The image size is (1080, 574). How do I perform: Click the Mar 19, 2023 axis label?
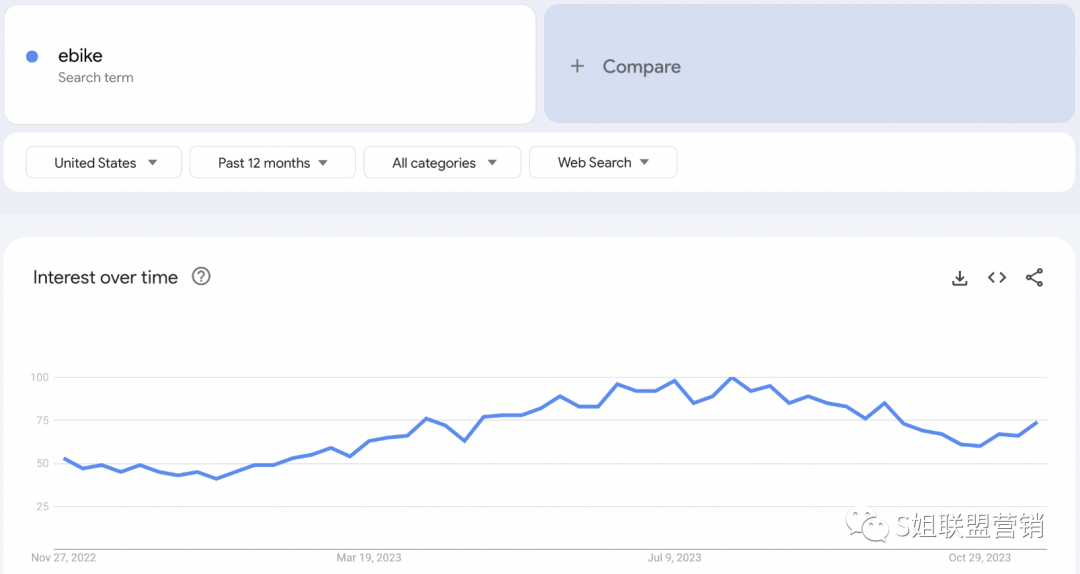pyautogui.click(x=369, y=558)
